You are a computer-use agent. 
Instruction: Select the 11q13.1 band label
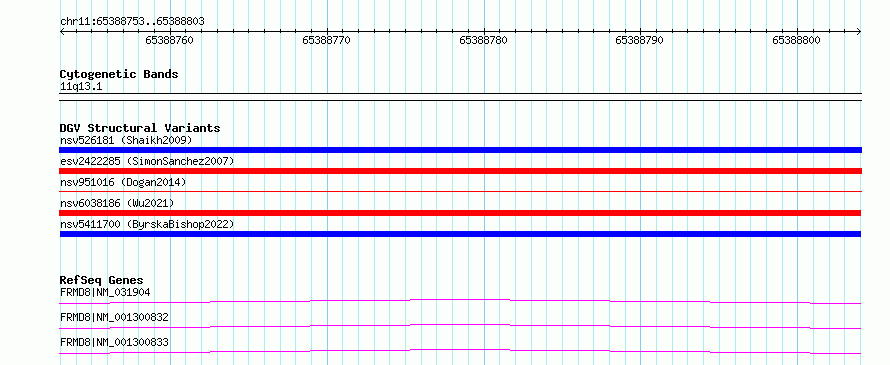(x=81, y=87)
